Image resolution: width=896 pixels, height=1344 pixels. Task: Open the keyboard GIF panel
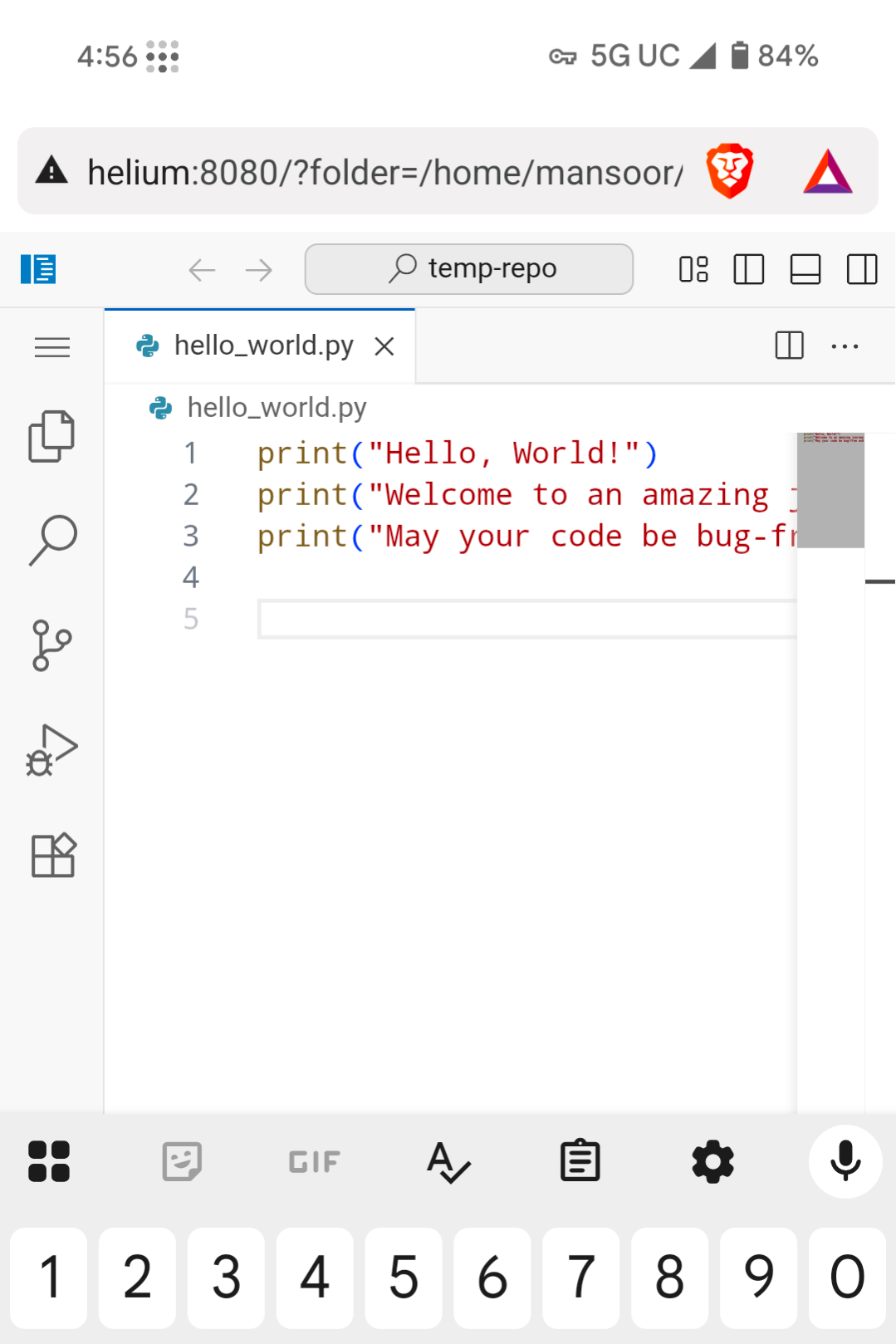[315, 1161]
